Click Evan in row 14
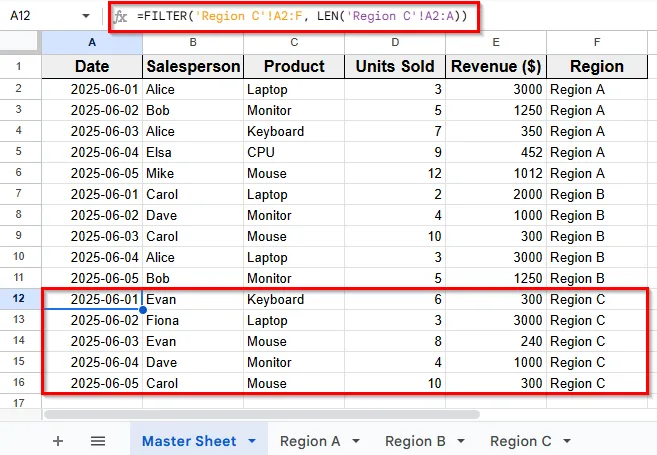 coord(193,341)
